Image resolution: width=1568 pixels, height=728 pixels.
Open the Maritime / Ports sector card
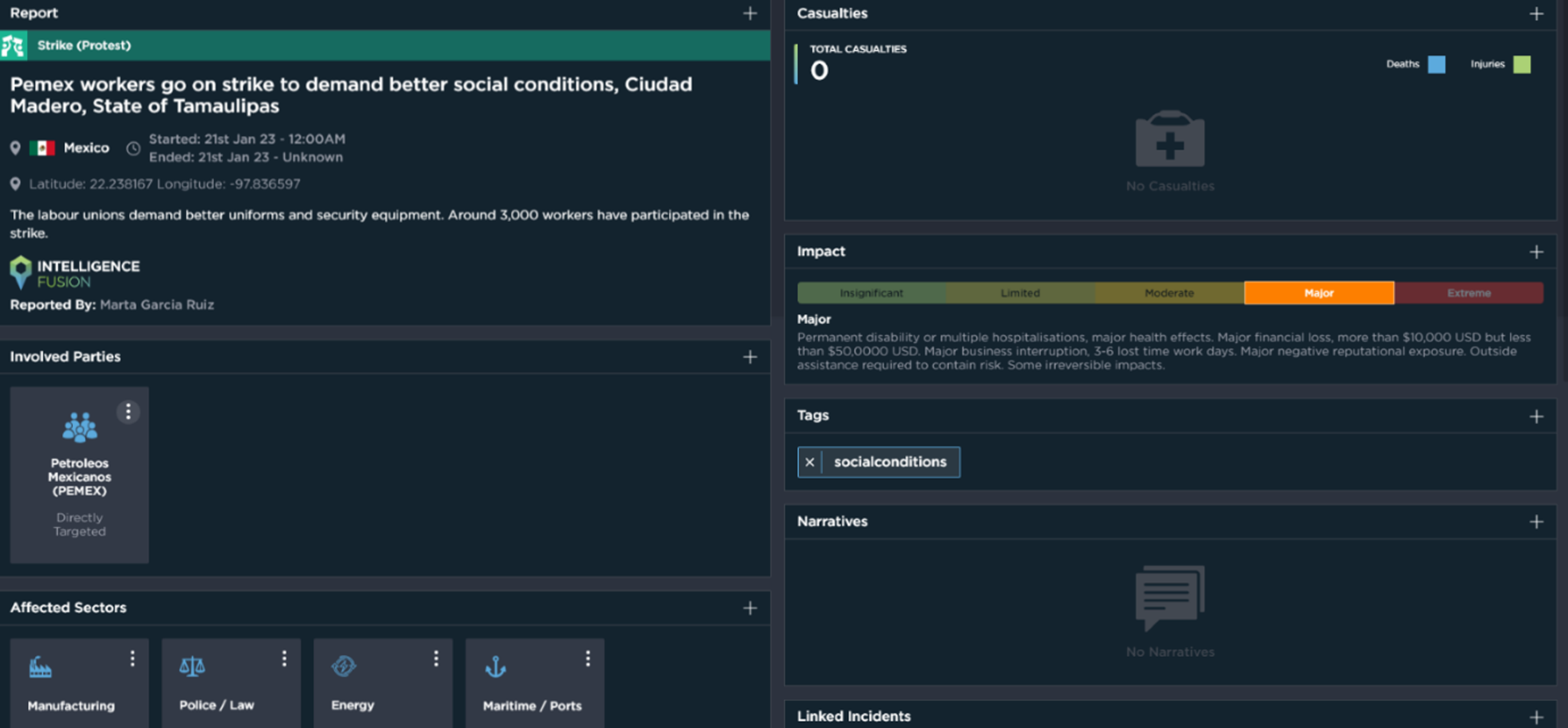pyautogui.click(x=535, y=683)
